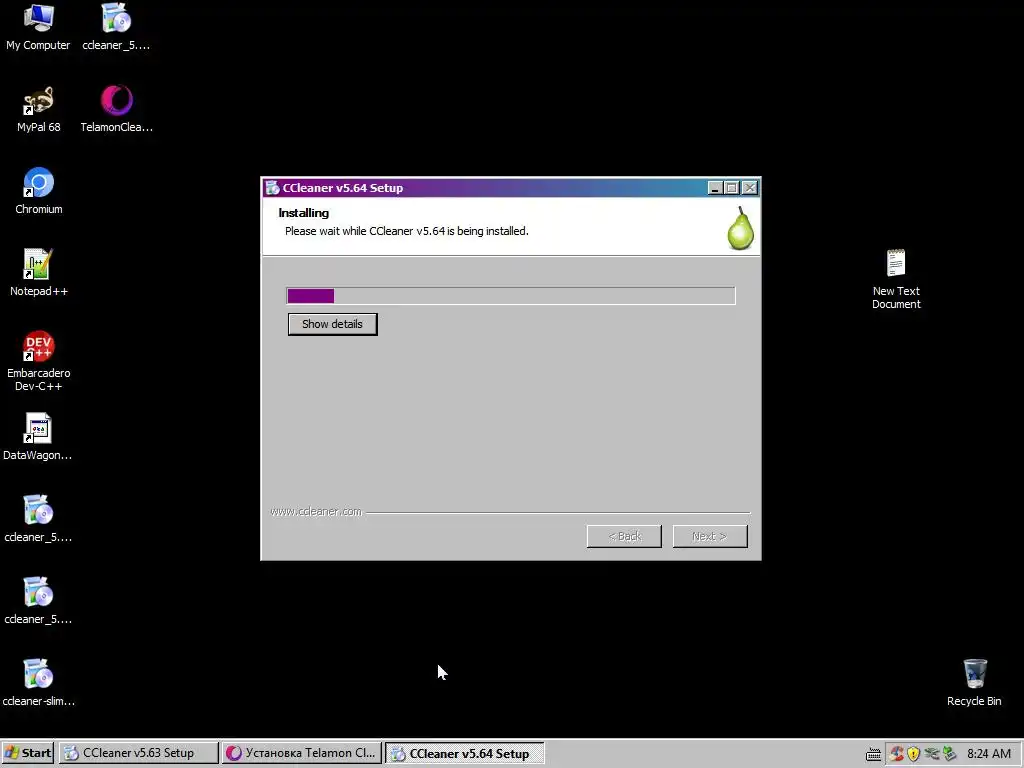Open the on-screen keyboard tray icon
Image resolution: width=1024 pixels, height=768 pixels.
click(873, 754)
